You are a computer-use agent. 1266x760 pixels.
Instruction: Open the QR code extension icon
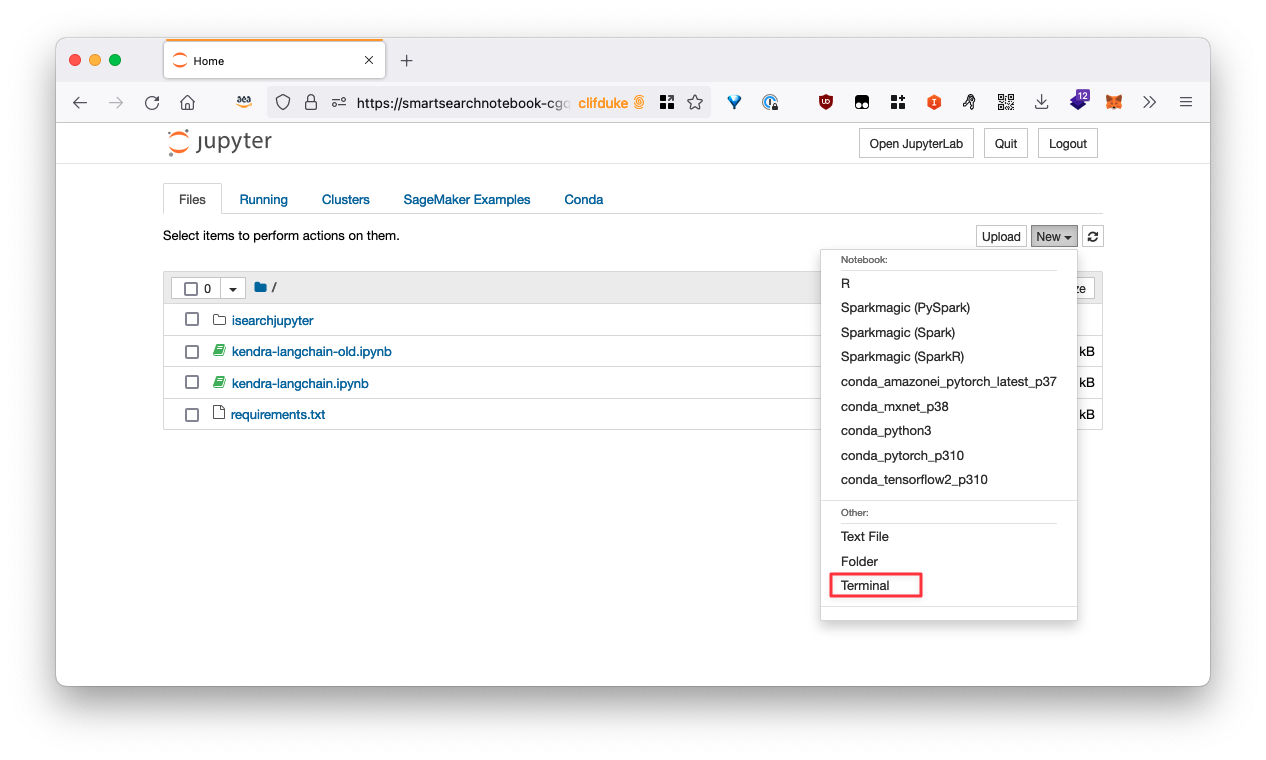point(1005,102)
